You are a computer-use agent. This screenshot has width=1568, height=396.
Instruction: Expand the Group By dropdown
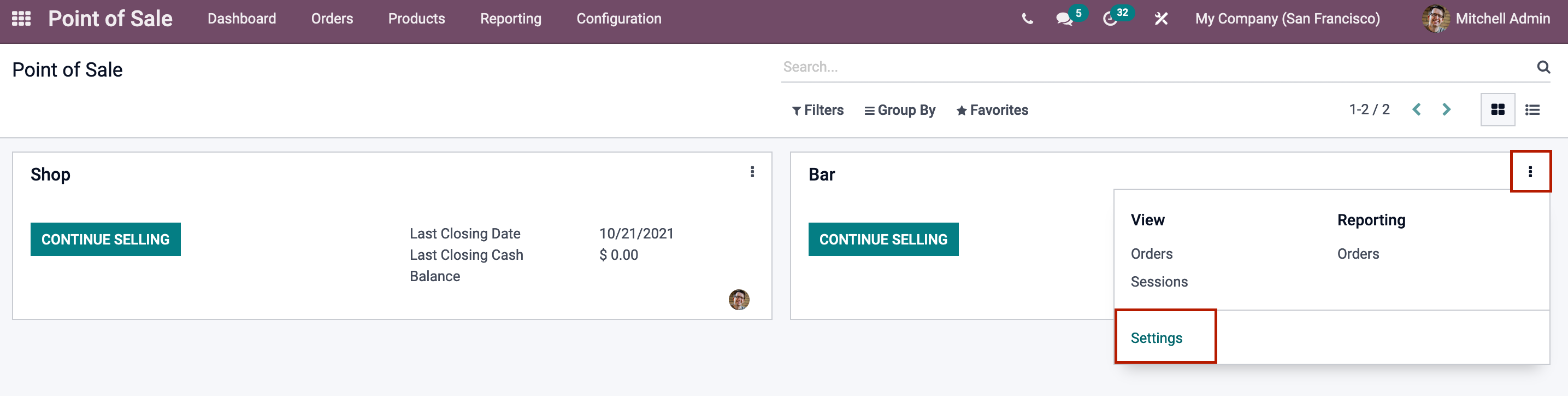pyautogui.click(x=900, y=110)
